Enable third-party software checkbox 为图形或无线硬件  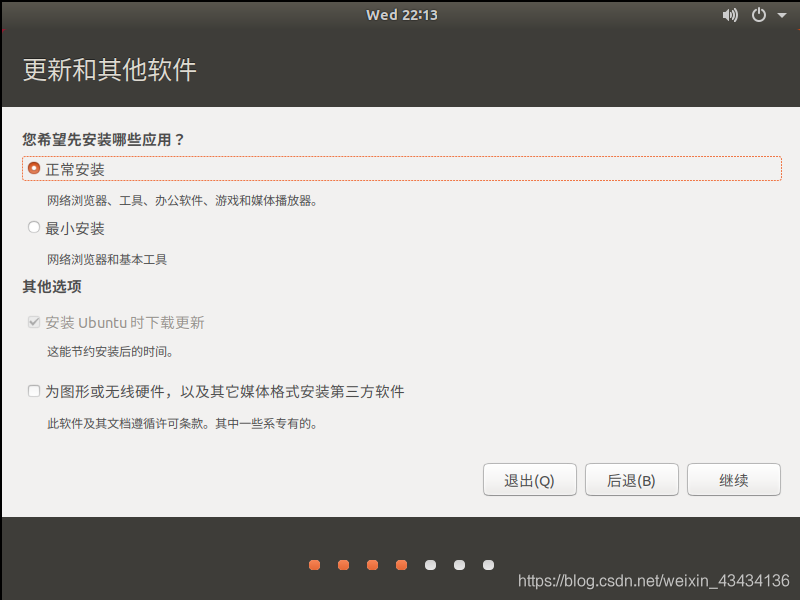pos(34,391)
